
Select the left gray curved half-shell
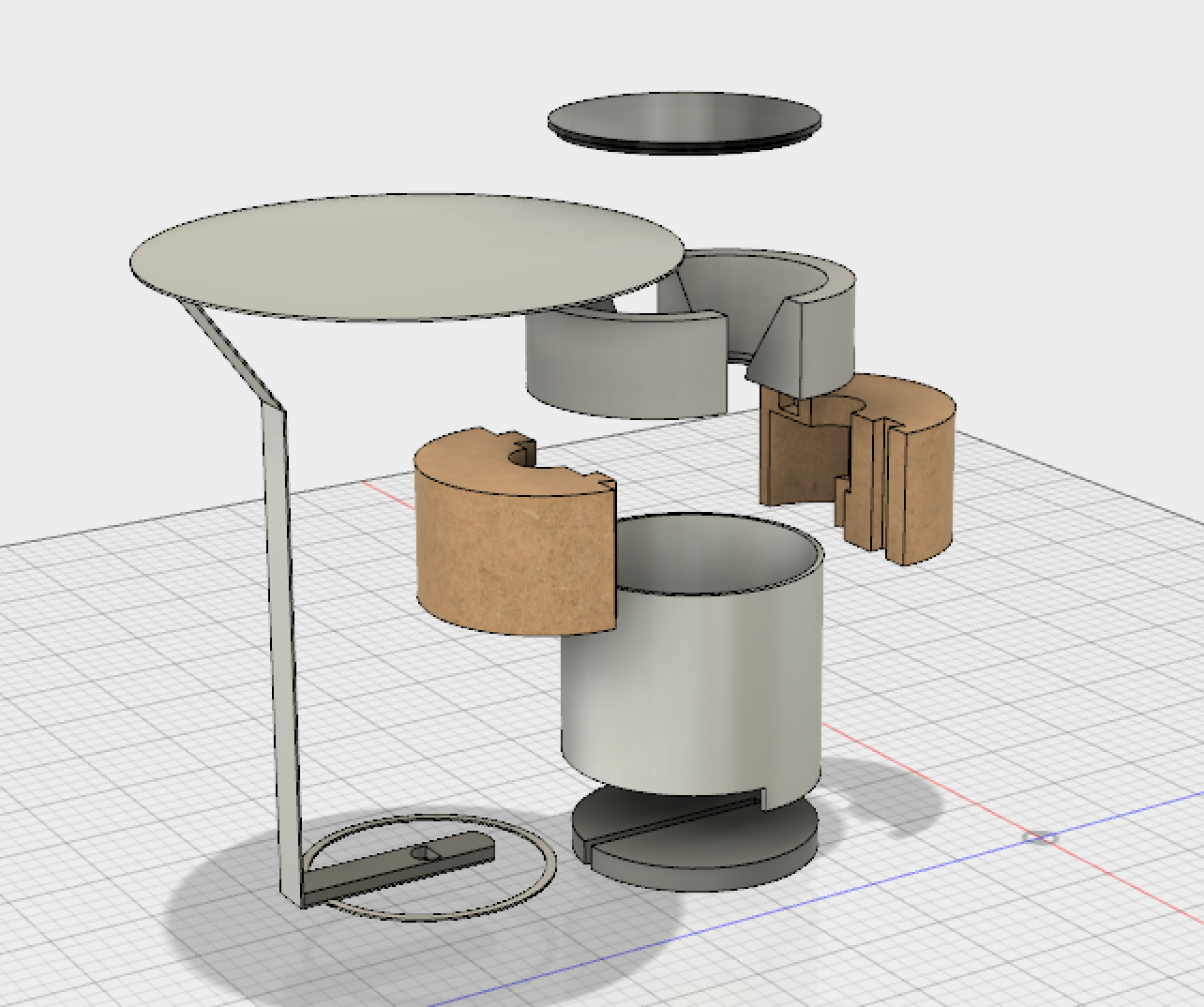626,364
